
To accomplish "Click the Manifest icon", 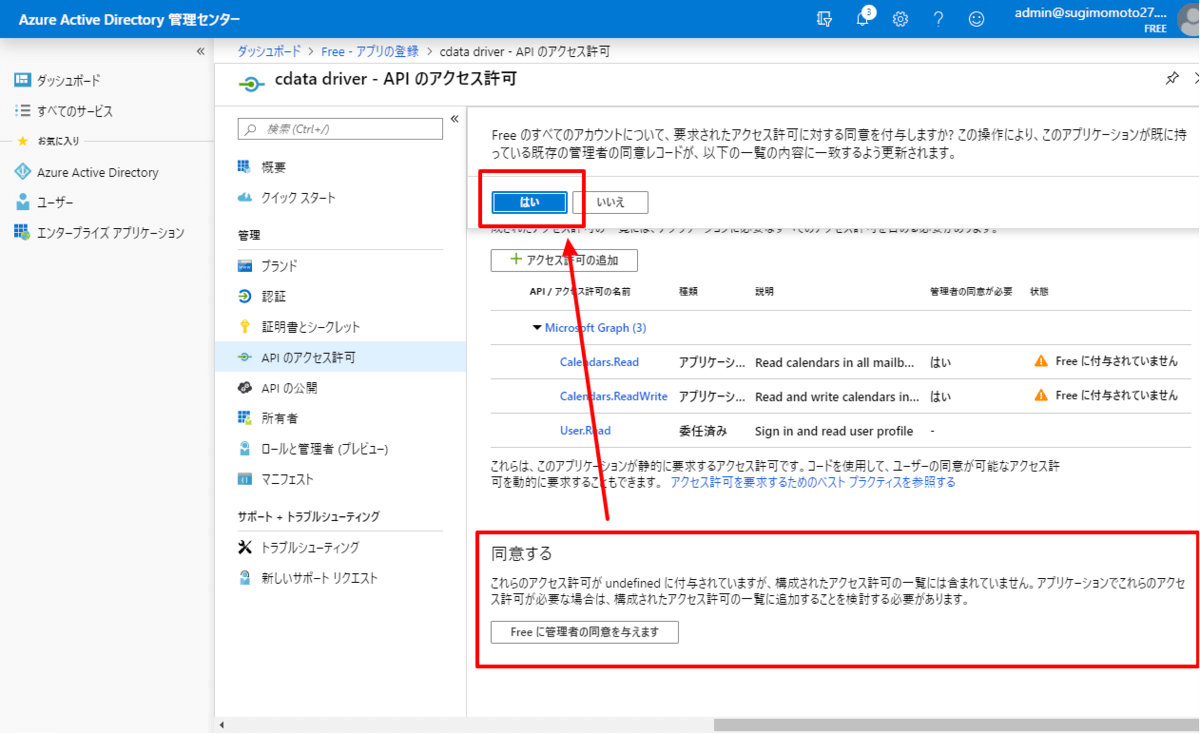I will pyautogui.click(x=245, y=479).
